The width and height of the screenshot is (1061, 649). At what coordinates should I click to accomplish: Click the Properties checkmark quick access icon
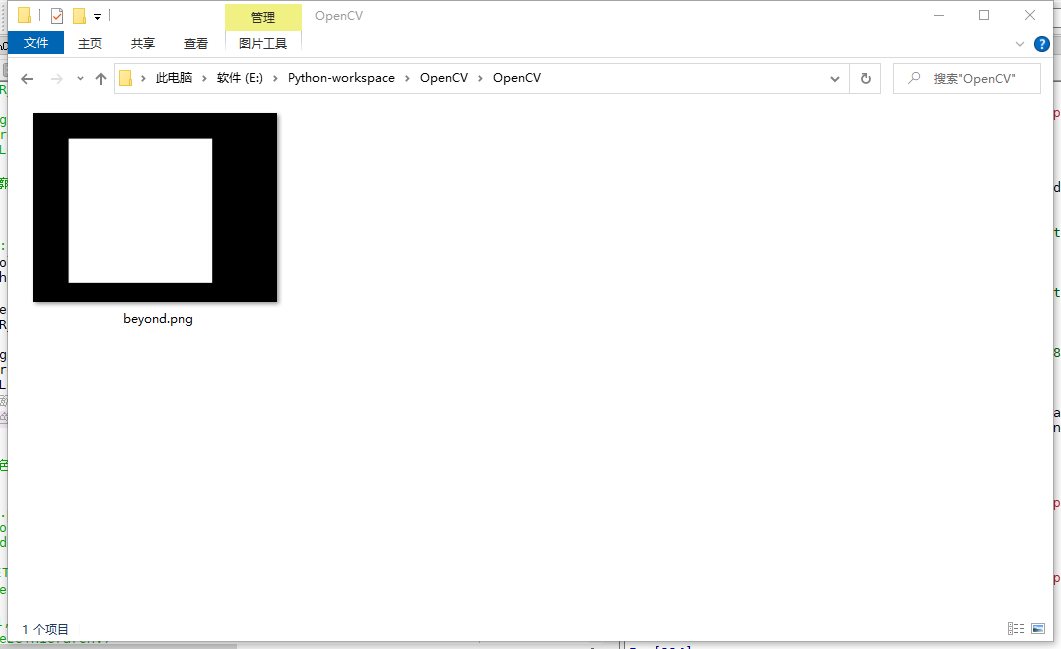57,15
